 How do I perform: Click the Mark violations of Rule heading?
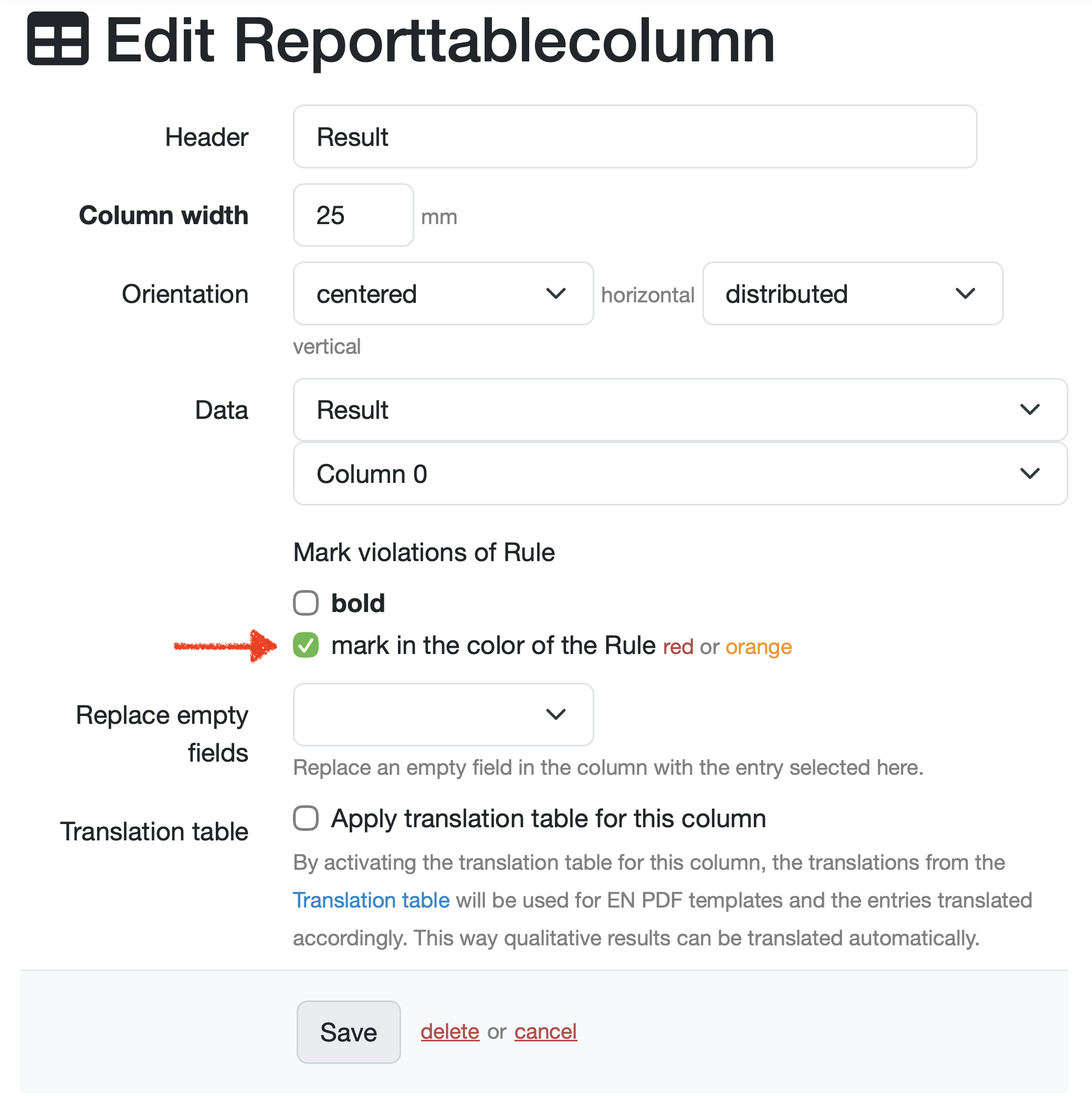pos(424,553)
